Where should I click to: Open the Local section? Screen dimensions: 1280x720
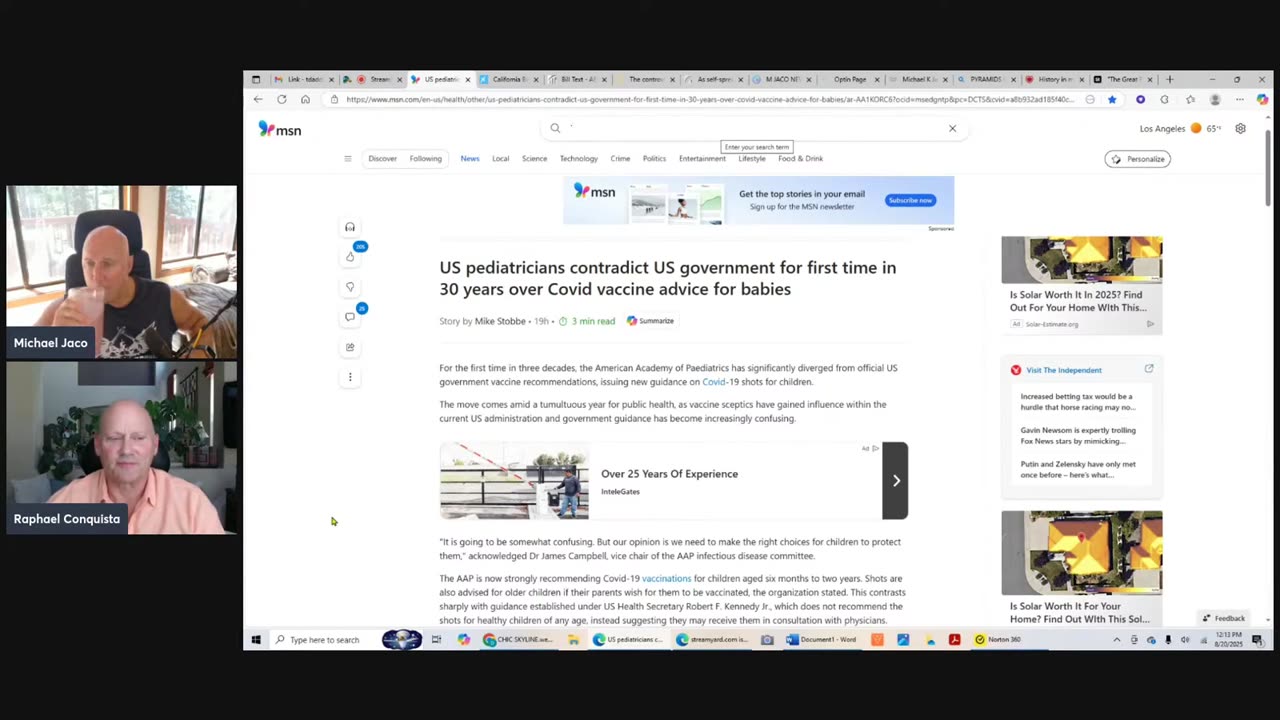(501, 158)
